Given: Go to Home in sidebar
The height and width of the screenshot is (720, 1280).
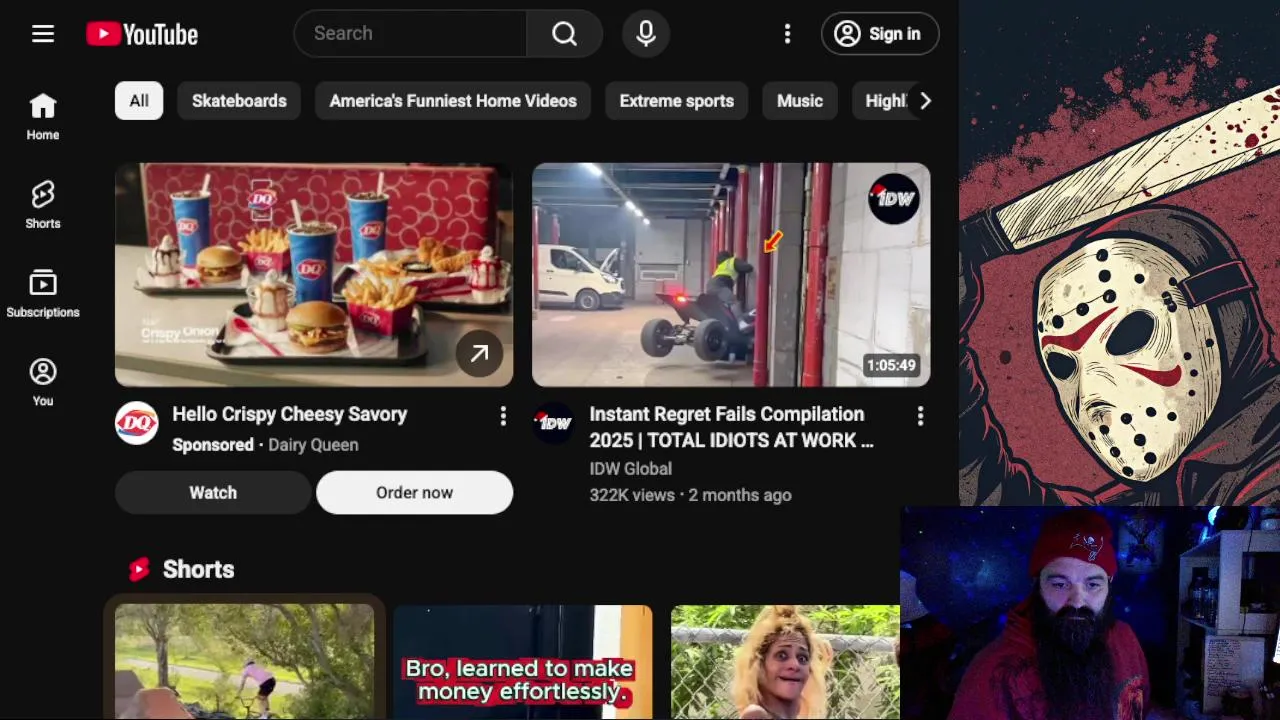Looking at the screenshot, I should (43, 117).
